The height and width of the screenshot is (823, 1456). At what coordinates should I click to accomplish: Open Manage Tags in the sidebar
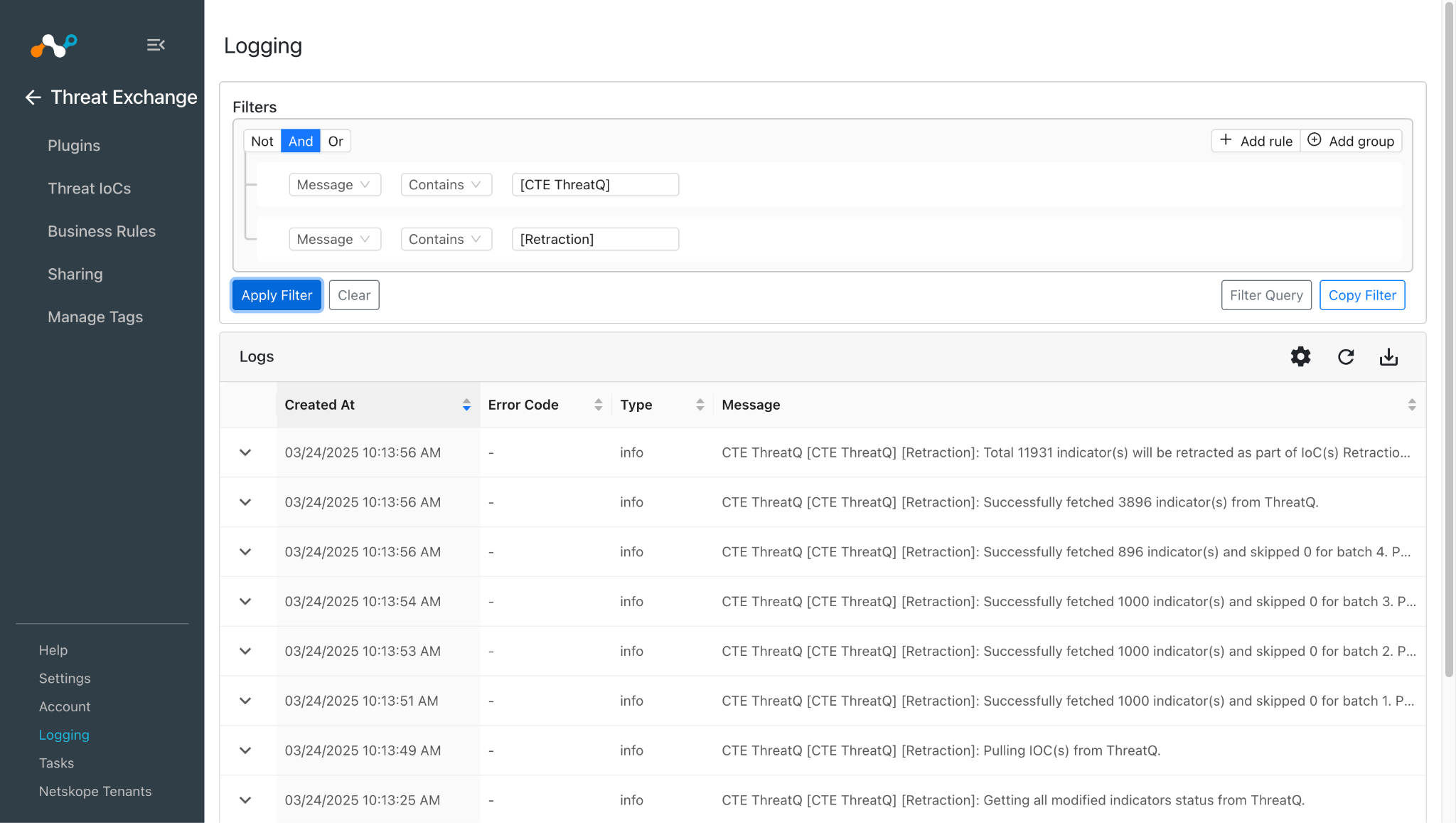pos(95,317)
